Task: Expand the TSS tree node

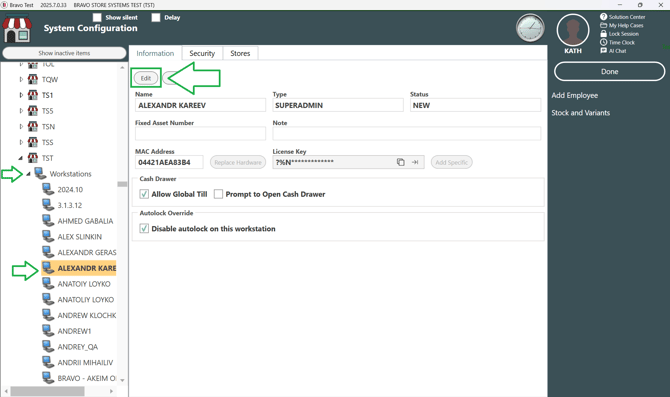Action: [x=21, y=142]
